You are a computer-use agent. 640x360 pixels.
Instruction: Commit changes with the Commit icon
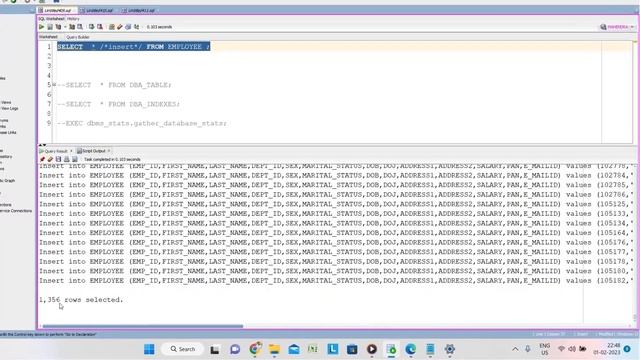point(91,27)
